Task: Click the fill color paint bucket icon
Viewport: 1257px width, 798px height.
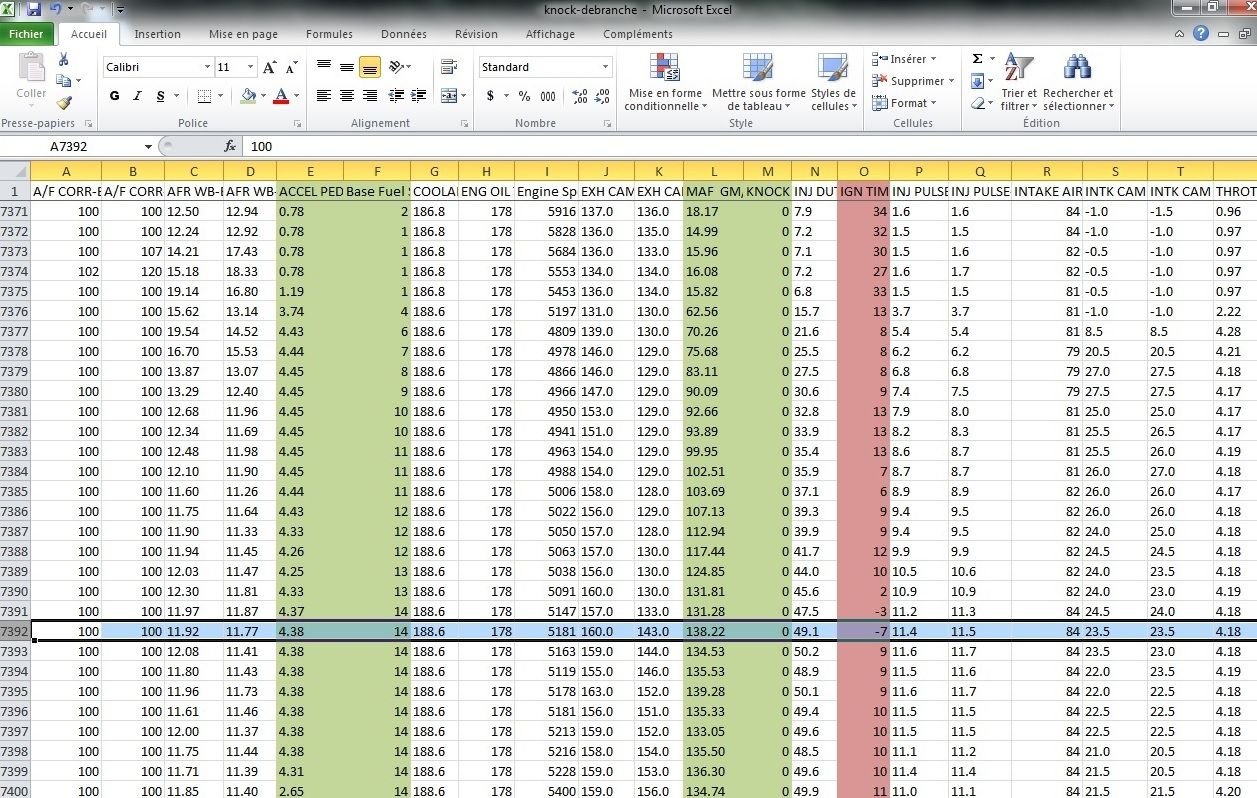Action: pyautogui.click(x=249, y=97)
